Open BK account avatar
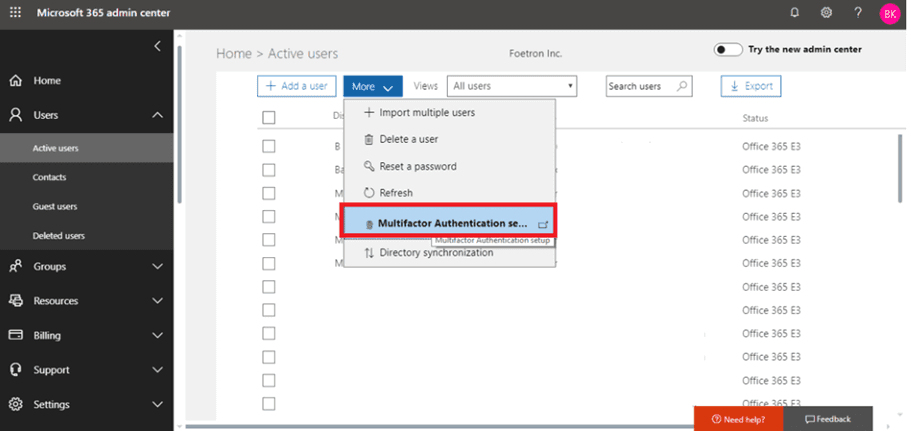This screenshot has height=431, width=908. (x=889, y=14)
